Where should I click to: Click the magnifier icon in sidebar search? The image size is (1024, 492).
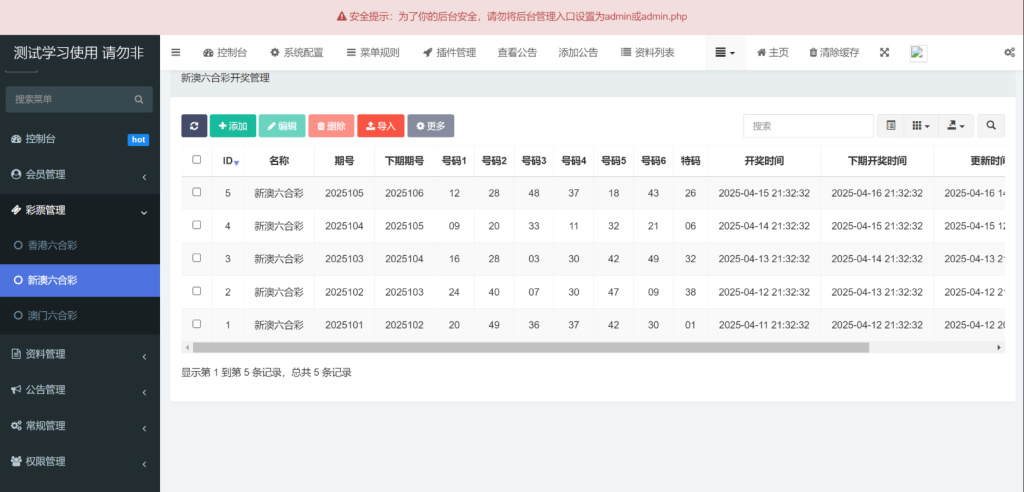click(138, 99)
